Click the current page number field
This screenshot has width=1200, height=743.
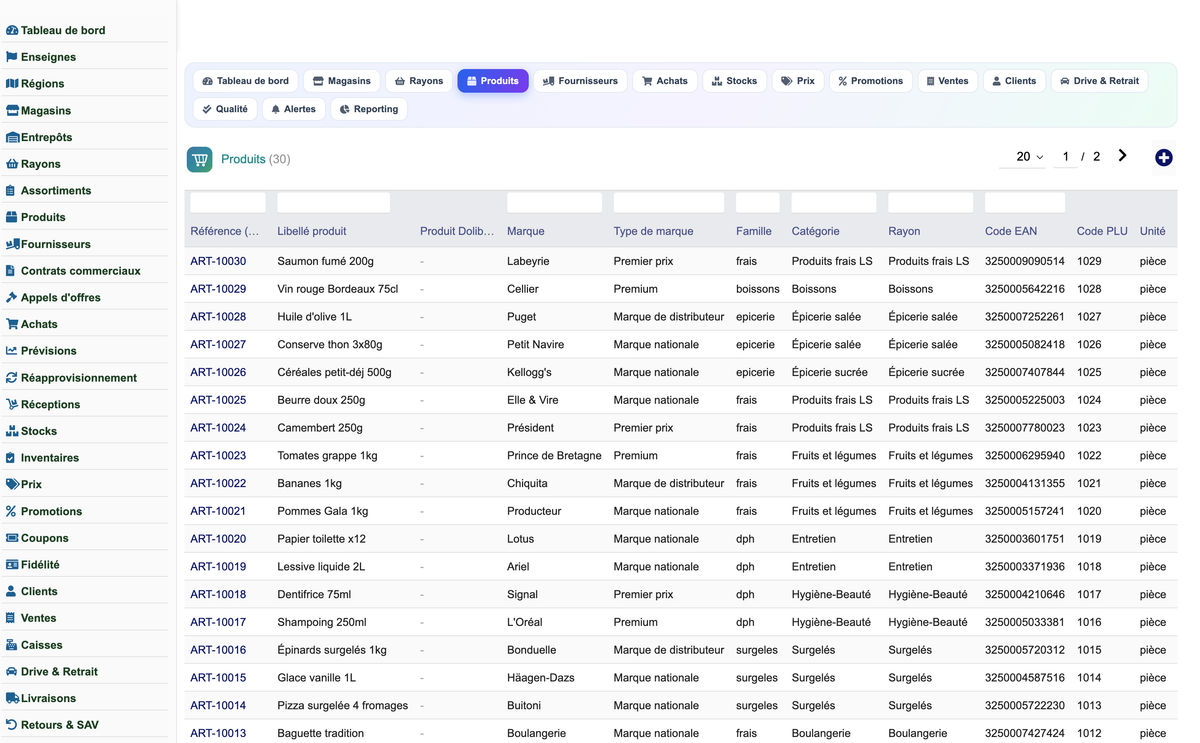[x=1066, y=157]
